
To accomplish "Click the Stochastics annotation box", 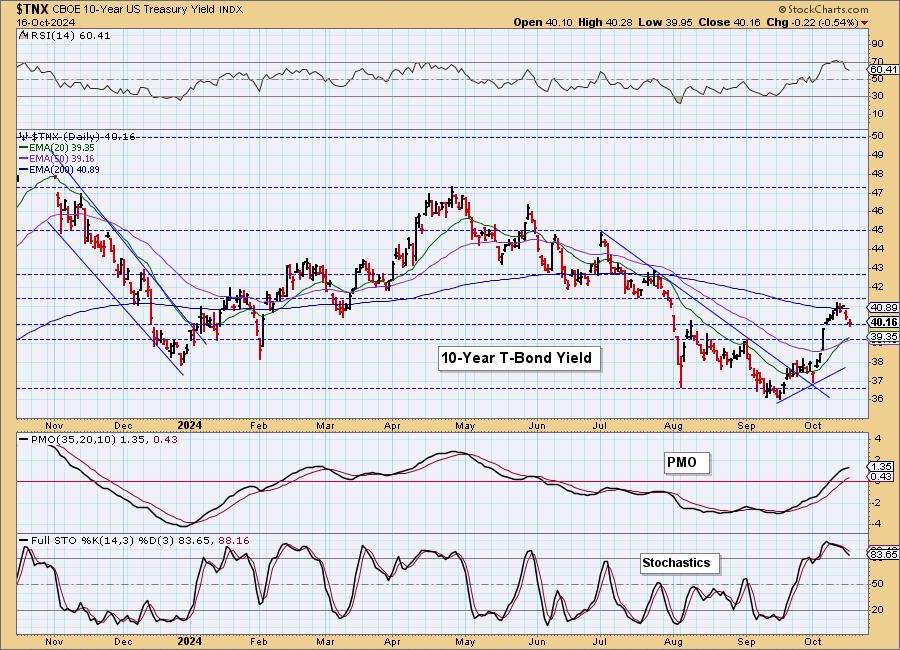I will 679,563.
